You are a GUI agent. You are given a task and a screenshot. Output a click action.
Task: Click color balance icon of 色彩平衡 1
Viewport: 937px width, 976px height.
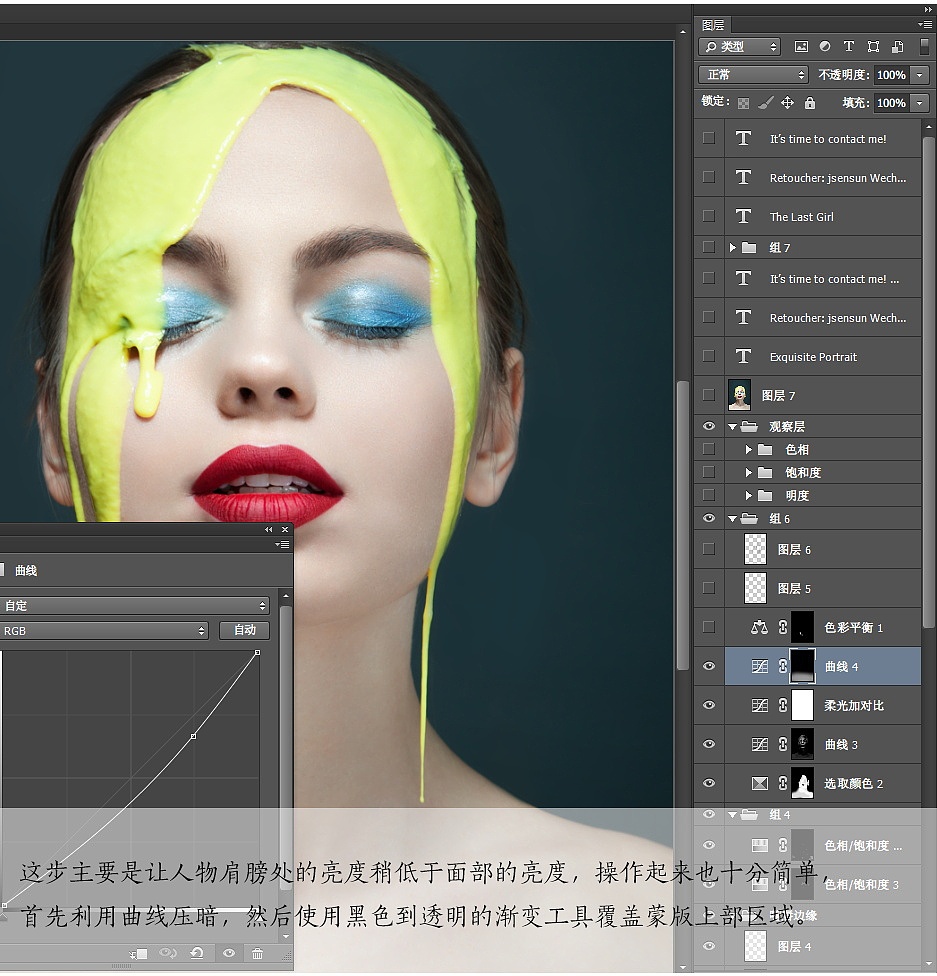click(760, 627)
